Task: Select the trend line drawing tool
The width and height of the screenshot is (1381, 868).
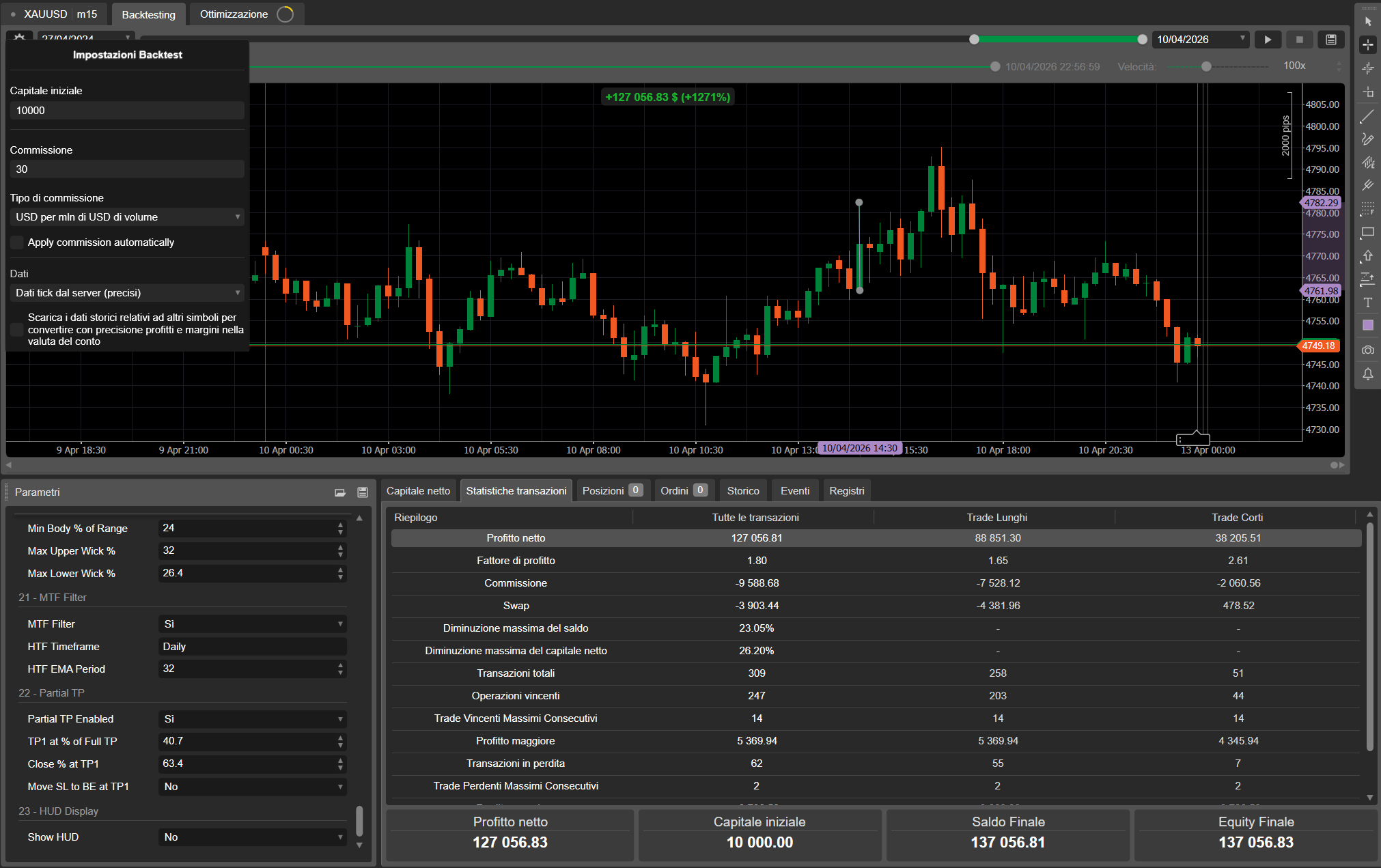Action: coord(1368,116)
